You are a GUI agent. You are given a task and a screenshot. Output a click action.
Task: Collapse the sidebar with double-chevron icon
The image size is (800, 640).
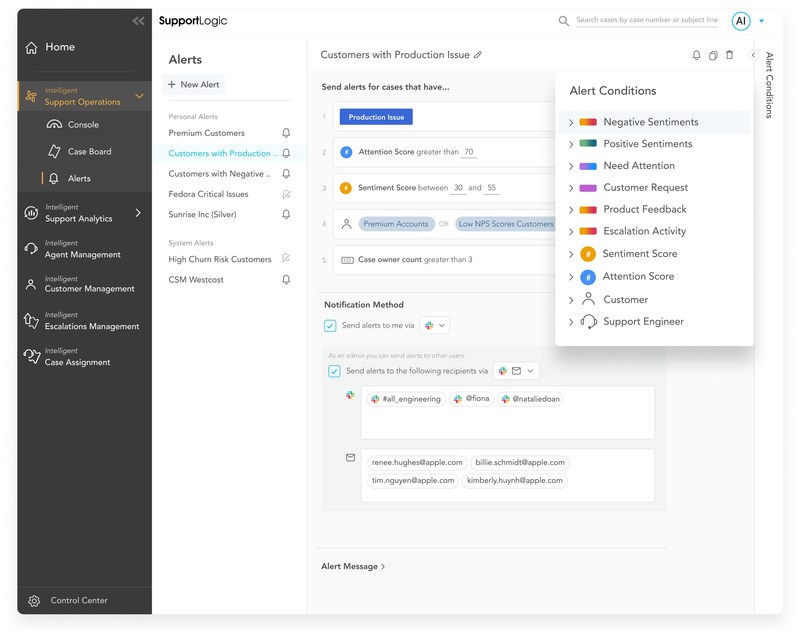click(x=138, y=21)
